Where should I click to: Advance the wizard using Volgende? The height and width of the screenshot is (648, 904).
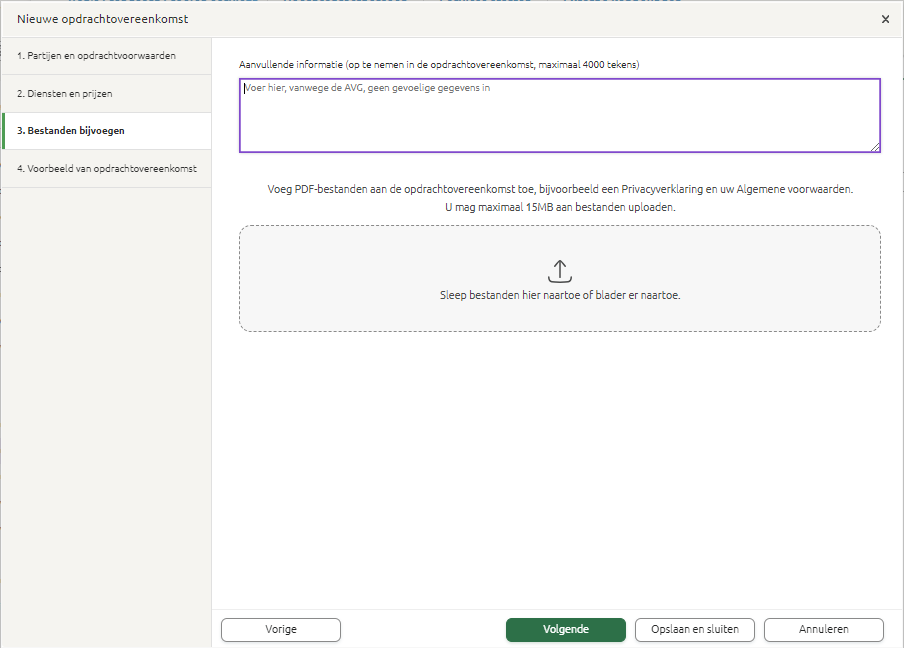[x=565, y=629]
